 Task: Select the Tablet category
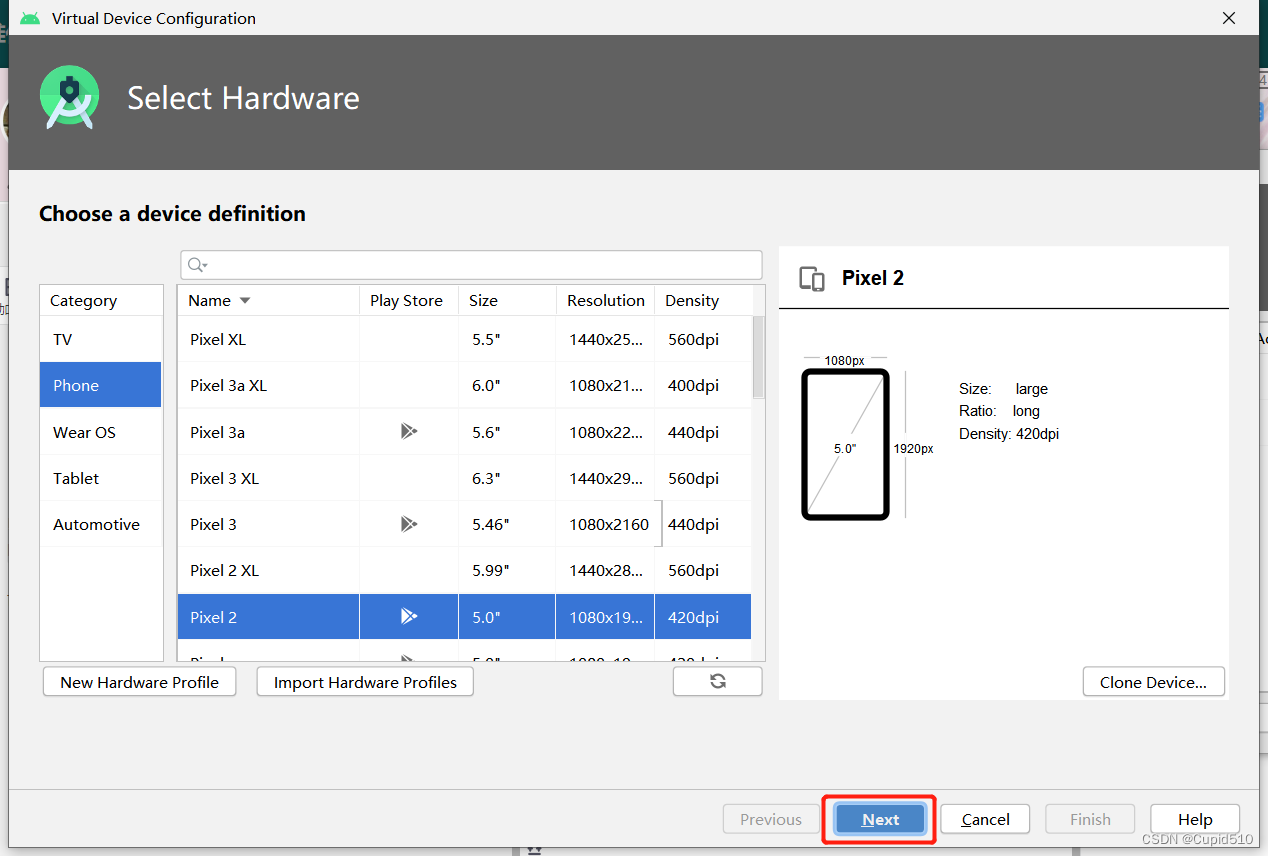[100, 478]
